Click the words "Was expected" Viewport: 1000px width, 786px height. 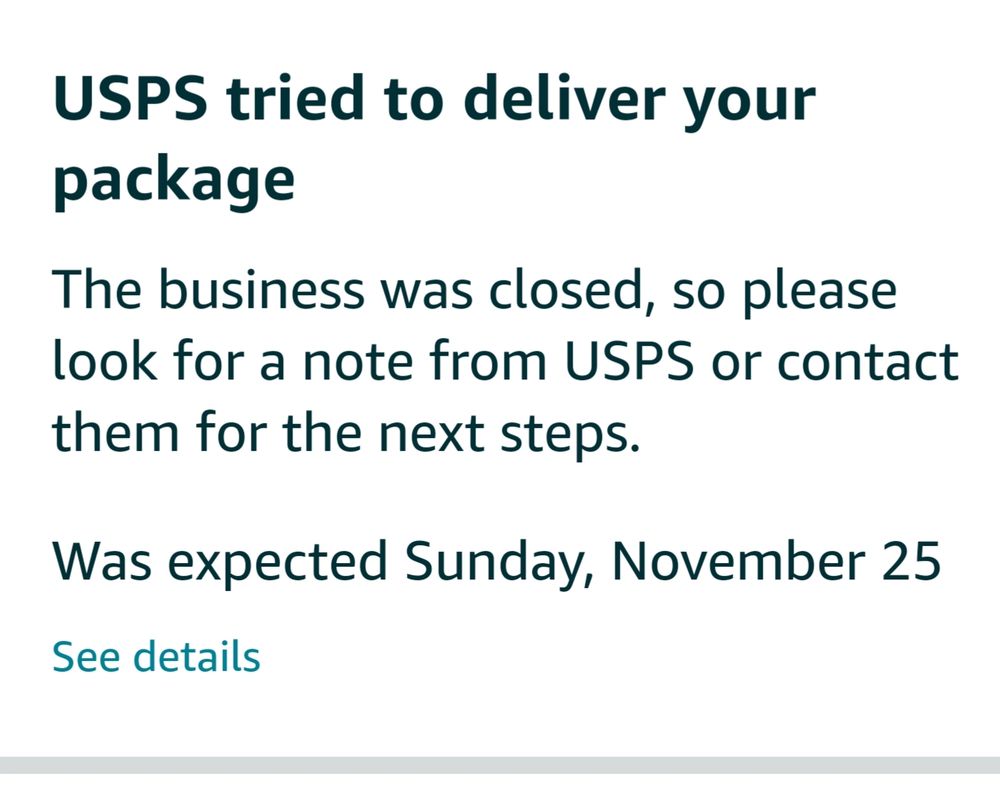(219, 561)
